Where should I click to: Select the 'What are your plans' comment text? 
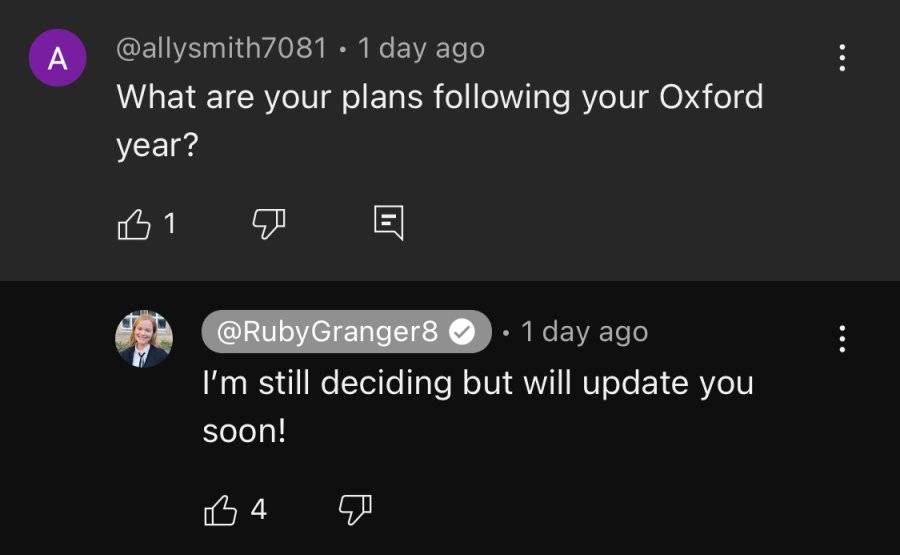tap(440, 120)
